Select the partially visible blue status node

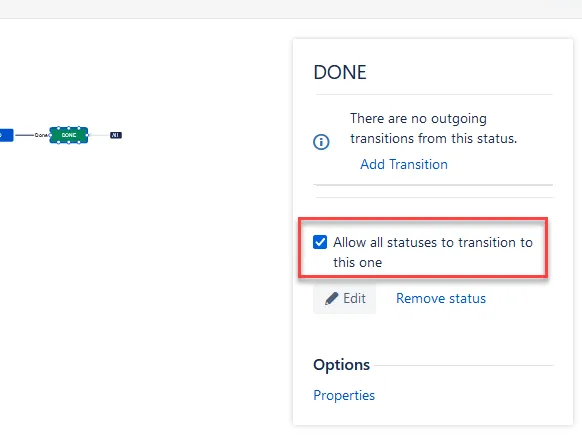click(6, 135)
